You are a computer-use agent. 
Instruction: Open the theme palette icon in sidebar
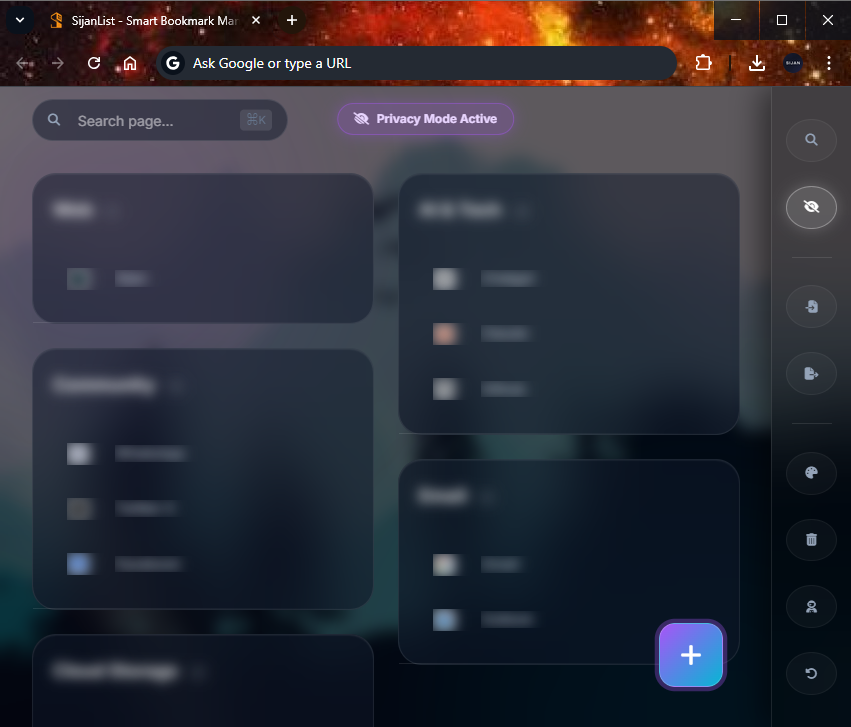[811, 473]
